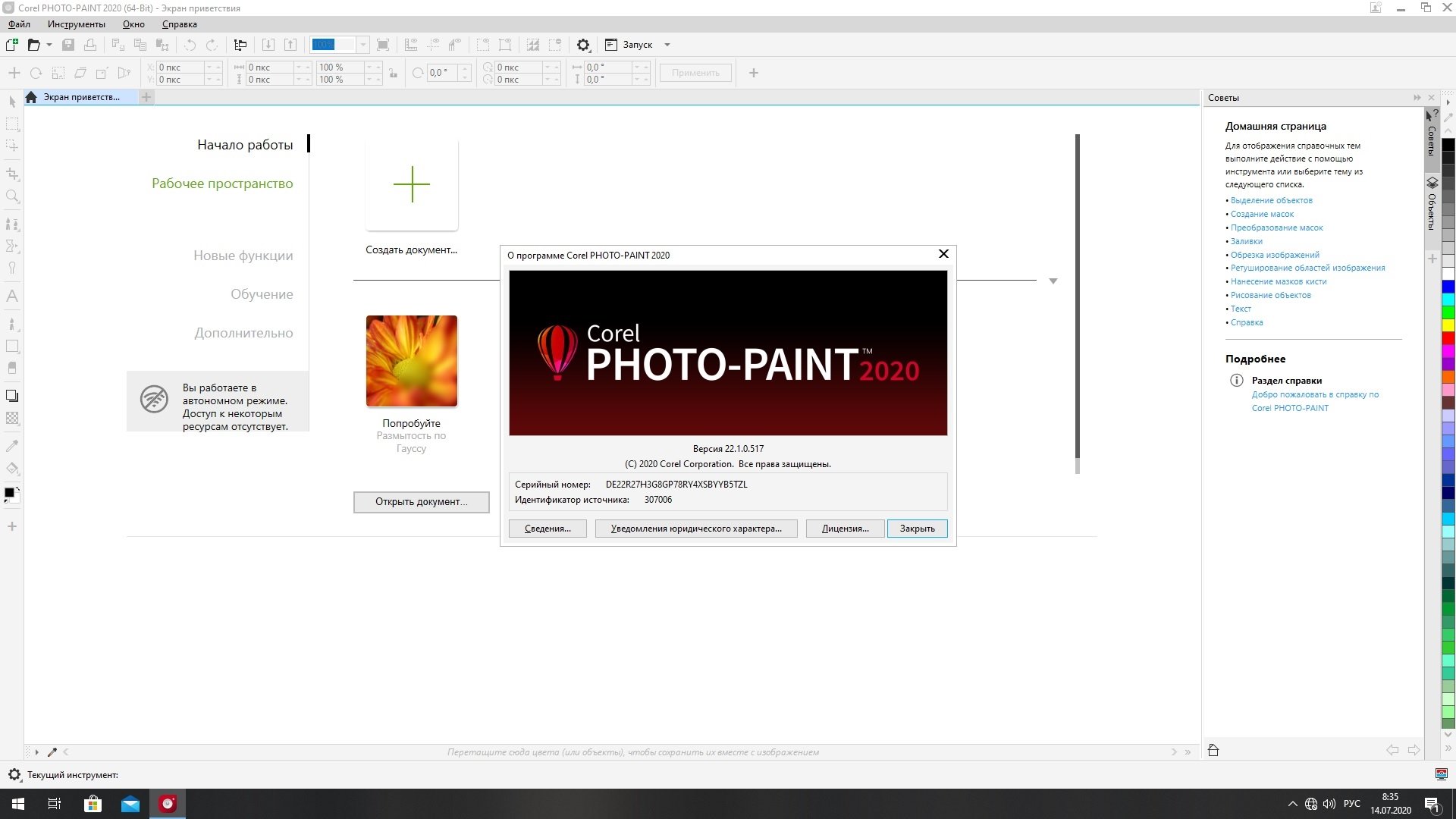Select the Fill bucket tool
This screenshot has width=1456, height=819.
(x=12, y=469)
